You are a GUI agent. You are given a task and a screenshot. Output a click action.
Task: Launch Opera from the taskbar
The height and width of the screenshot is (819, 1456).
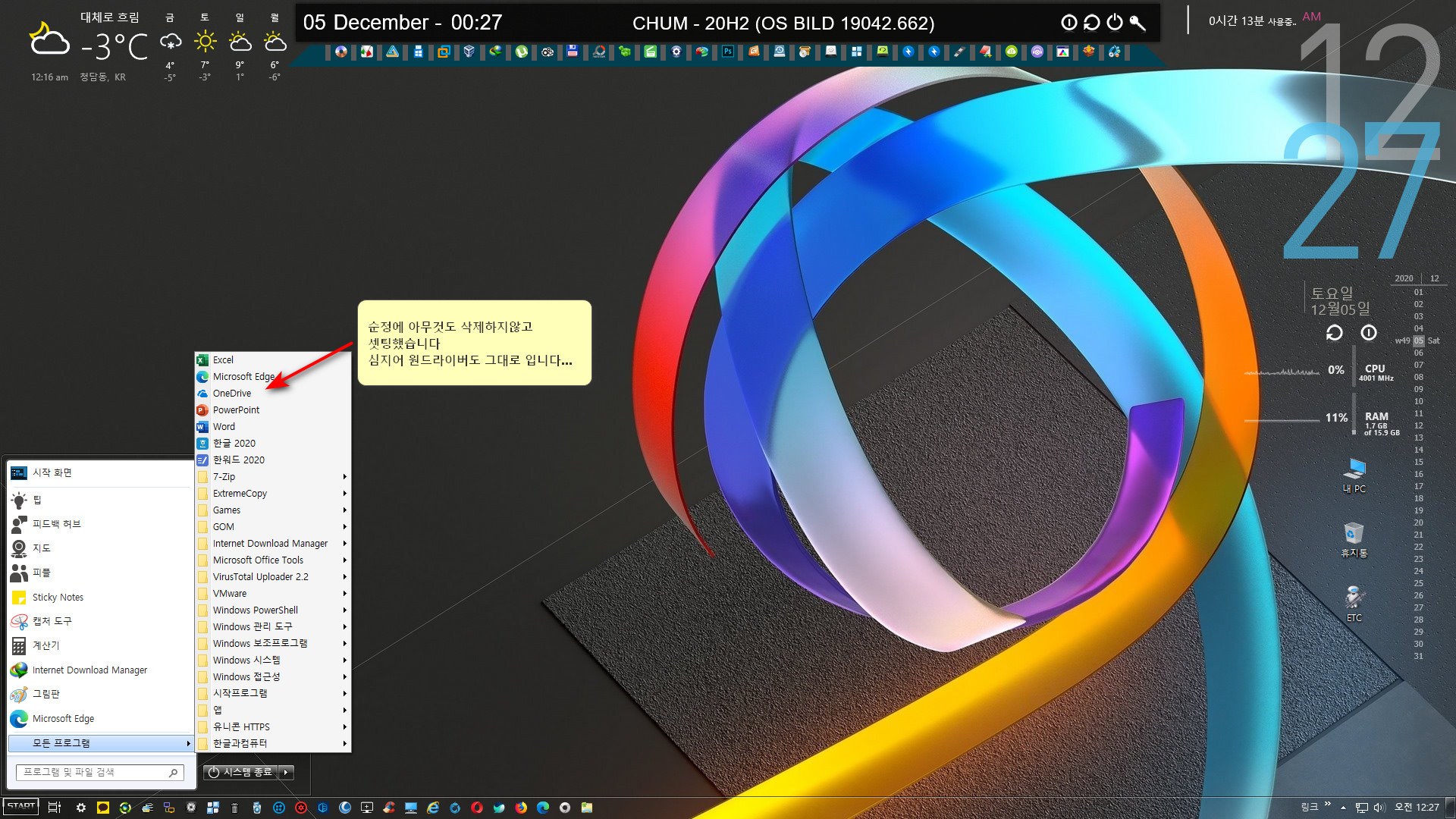point(477,808)
